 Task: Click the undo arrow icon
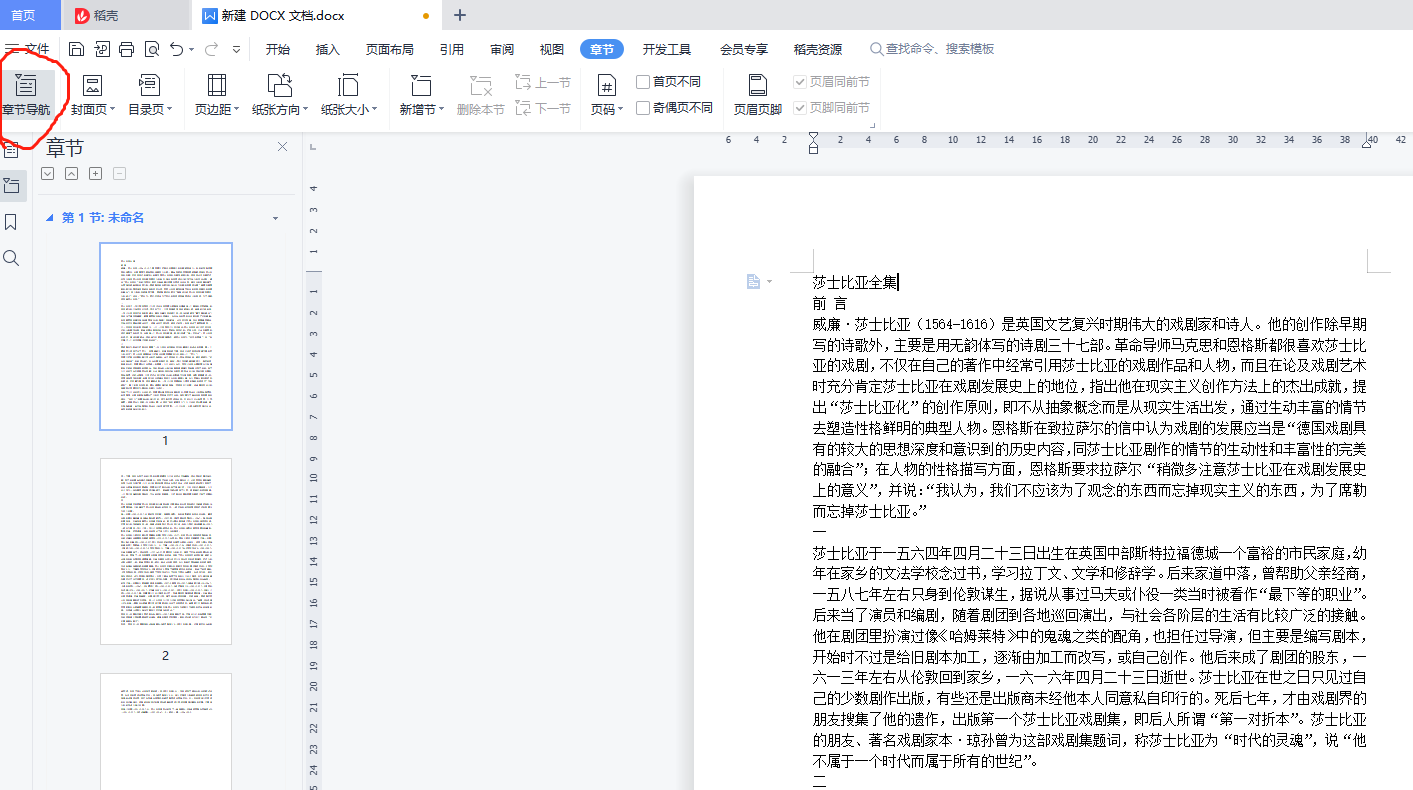[x=176, y=49]
